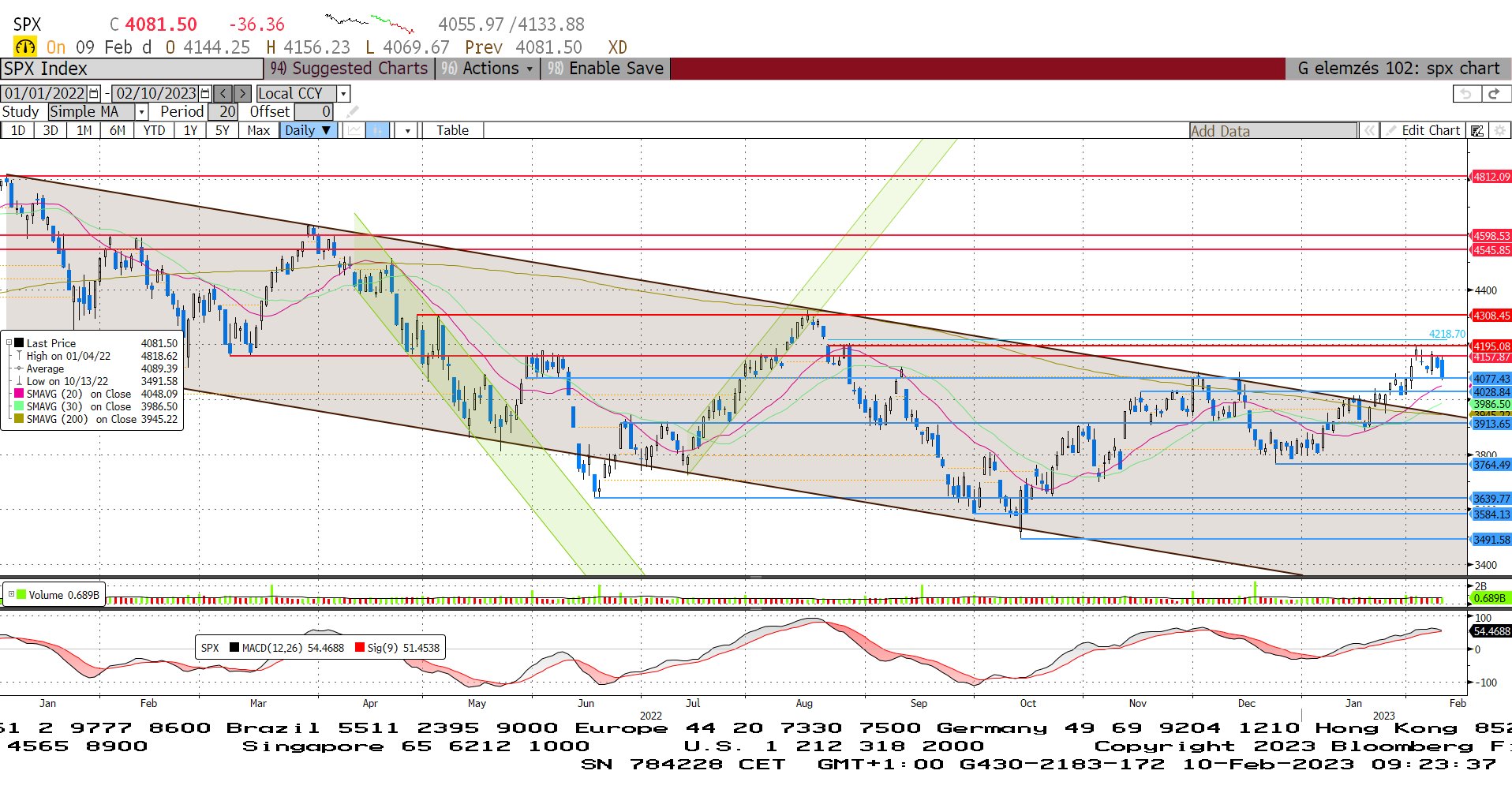Click the SMAVG (200) olive color swatch
Viewport: 1512px width, 808px height.
19,419
